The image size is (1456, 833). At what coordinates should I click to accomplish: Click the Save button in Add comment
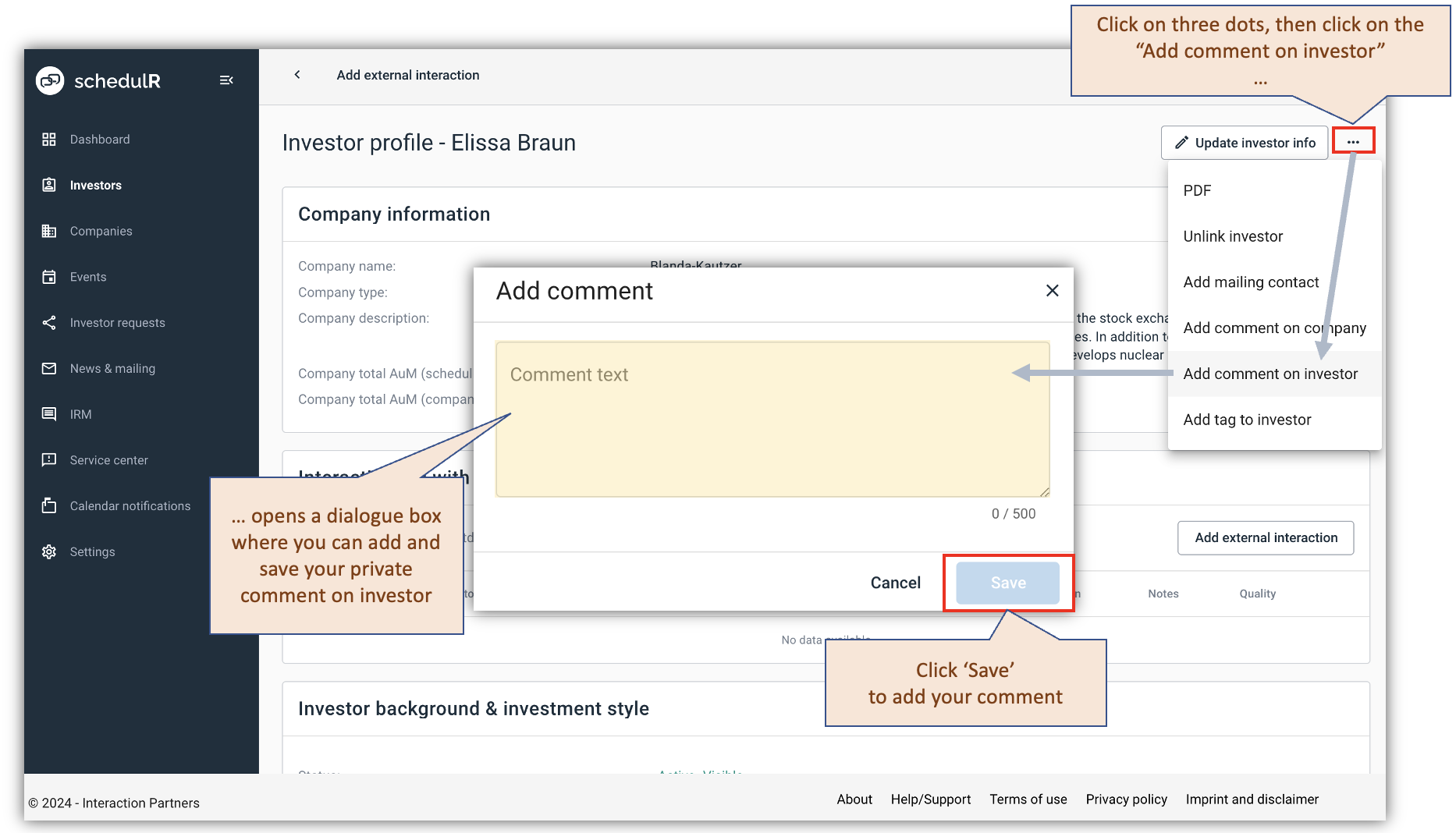1007,583
